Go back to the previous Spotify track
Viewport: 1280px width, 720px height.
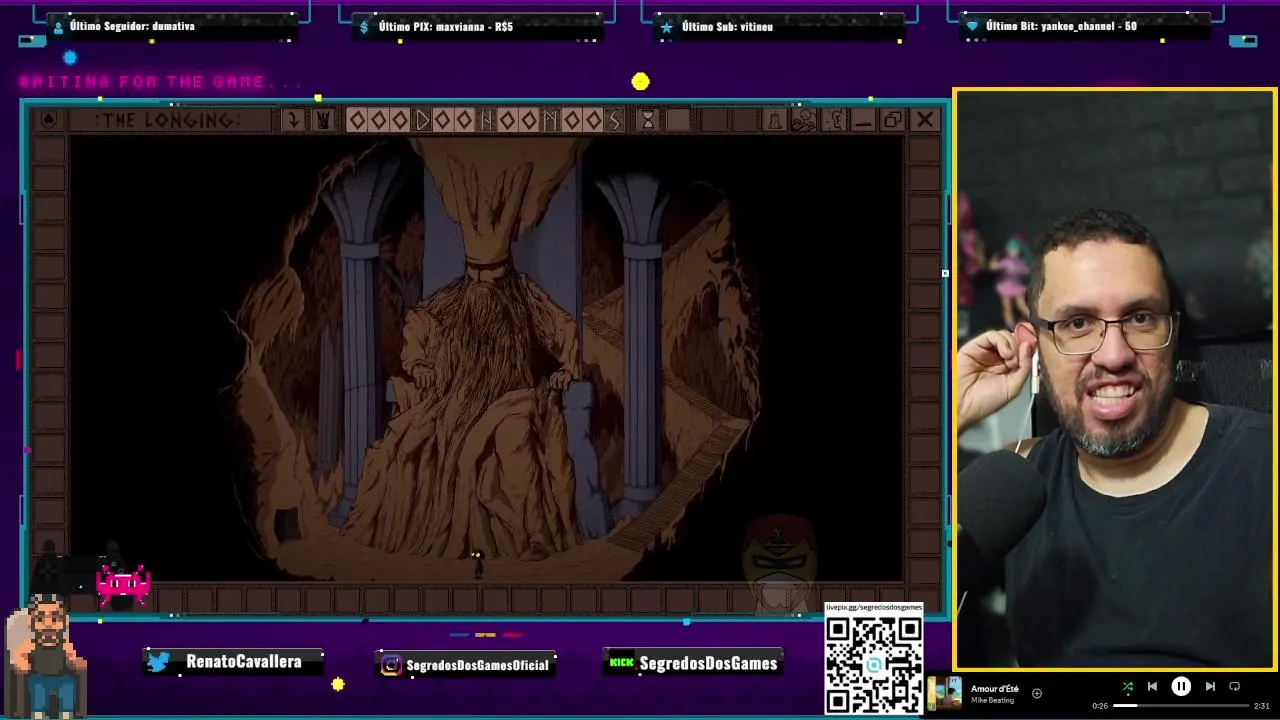(x=1152, y=686)
